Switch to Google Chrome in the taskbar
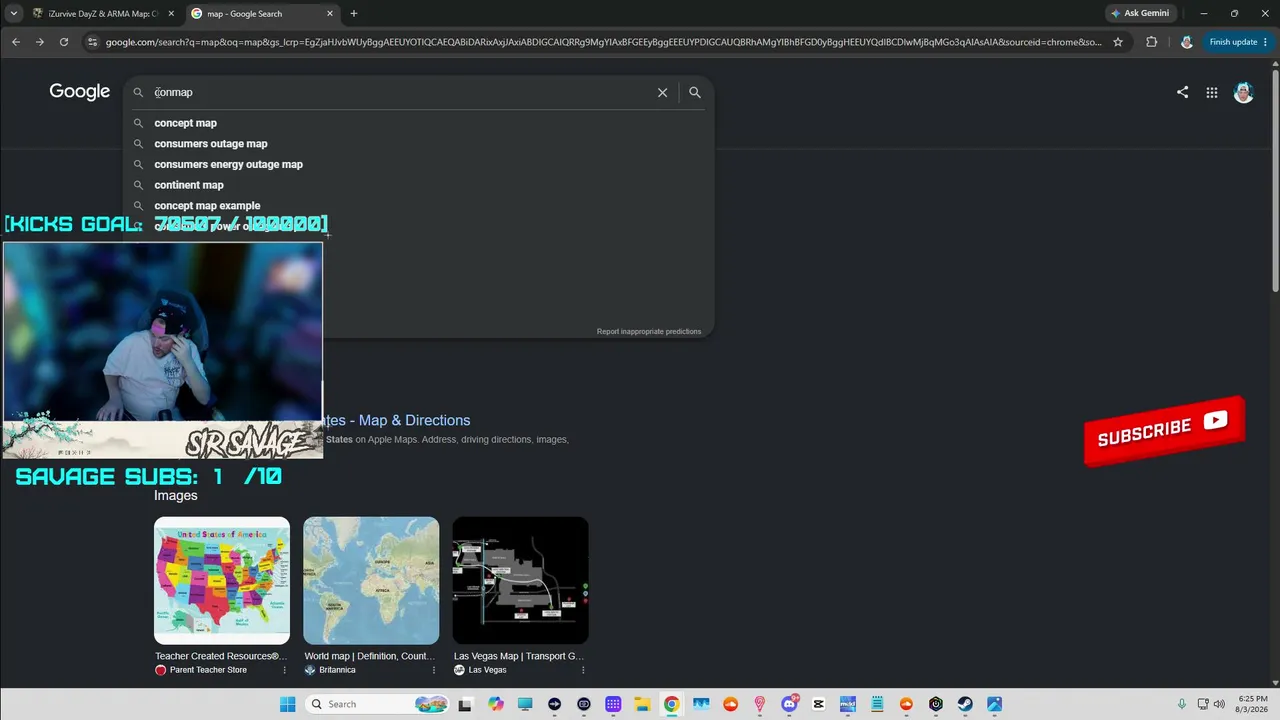 pos(671,704)
